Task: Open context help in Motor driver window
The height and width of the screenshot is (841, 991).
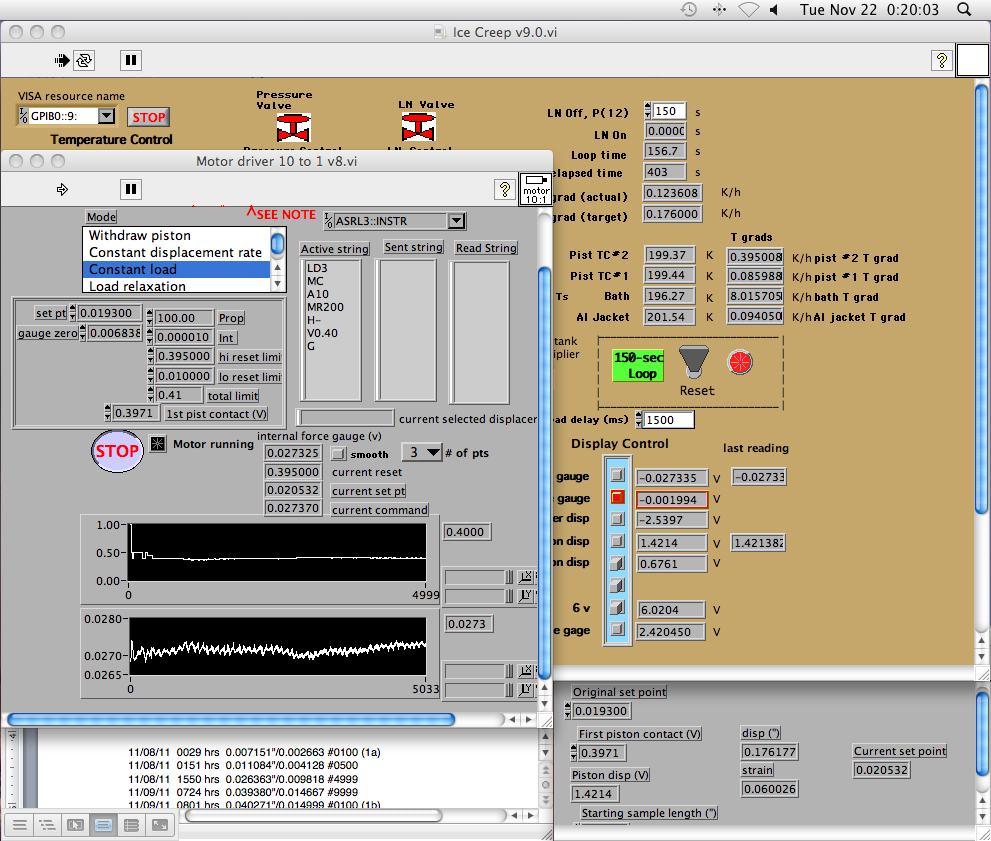Action: click(505, 189)
